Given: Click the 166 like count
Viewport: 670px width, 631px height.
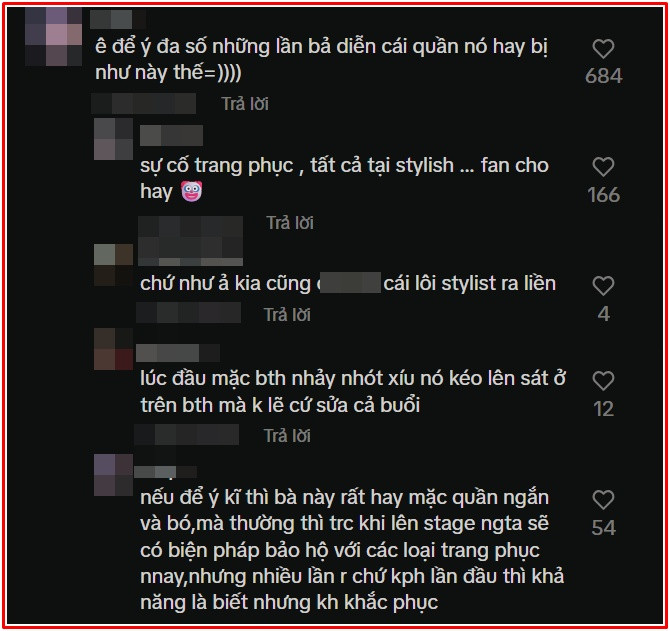Looking at the screenshot, I should (603, 195).
